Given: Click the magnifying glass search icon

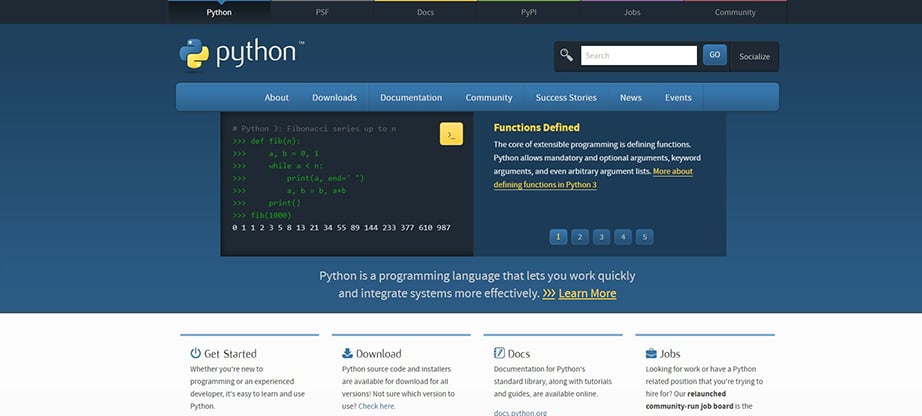Looking at the screenshot, I should coord(566,55).
